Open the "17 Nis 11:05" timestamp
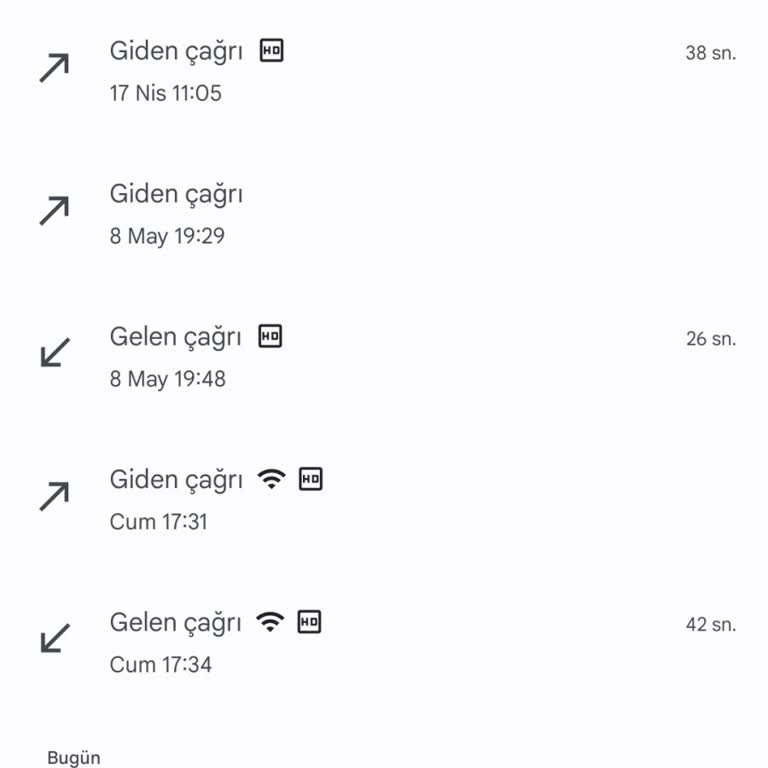The width and height of the screenshot is (768, 768). pyautogui.click(x=165, y=94)
